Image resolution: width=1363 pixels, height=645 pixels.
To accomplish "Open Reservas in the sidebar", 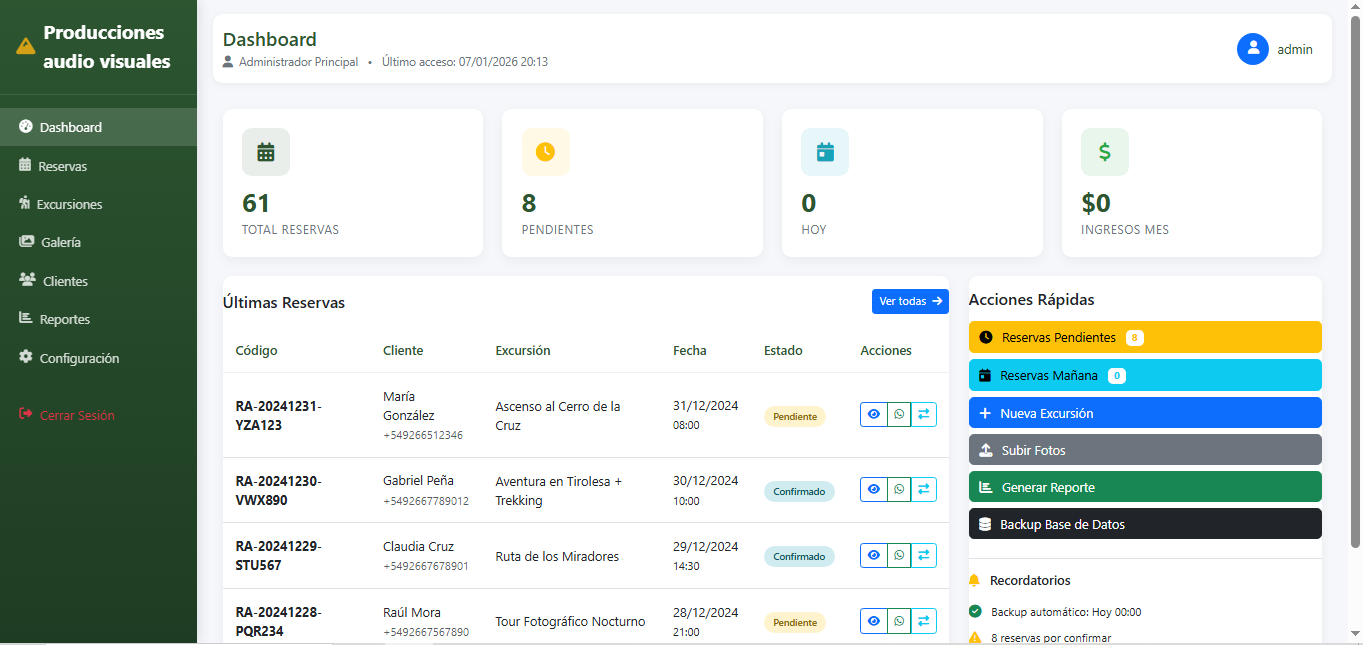I will (x=62, y=166).
